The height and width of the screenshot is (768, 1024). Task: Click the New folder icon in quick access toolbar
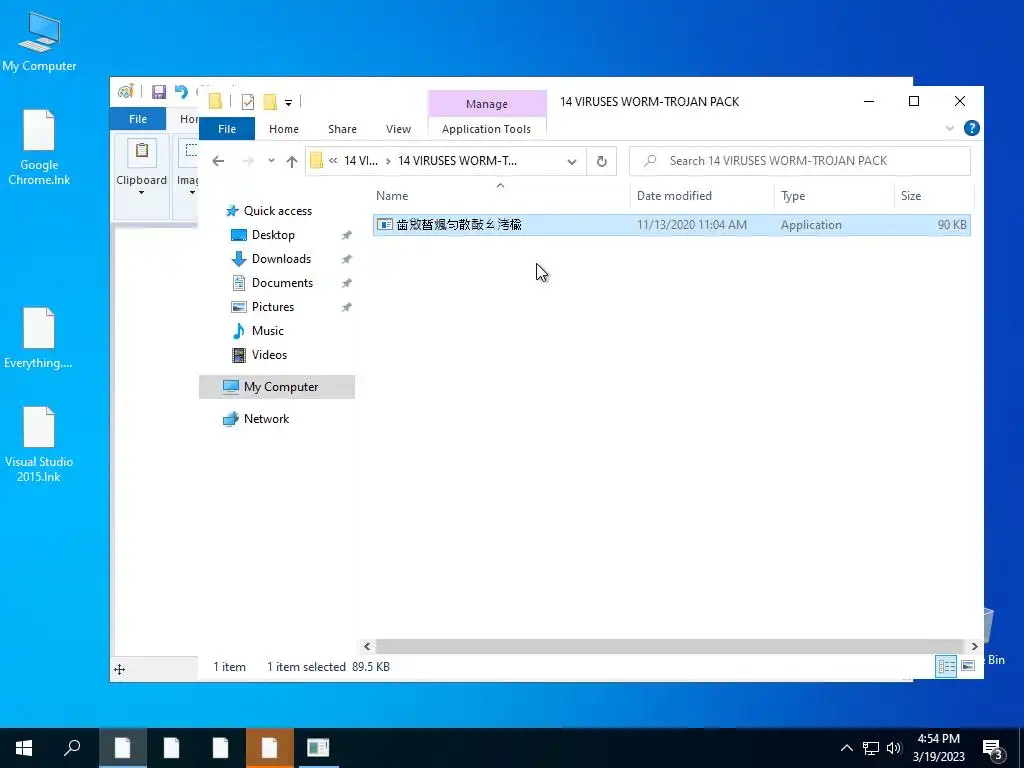tap(270, 102)
